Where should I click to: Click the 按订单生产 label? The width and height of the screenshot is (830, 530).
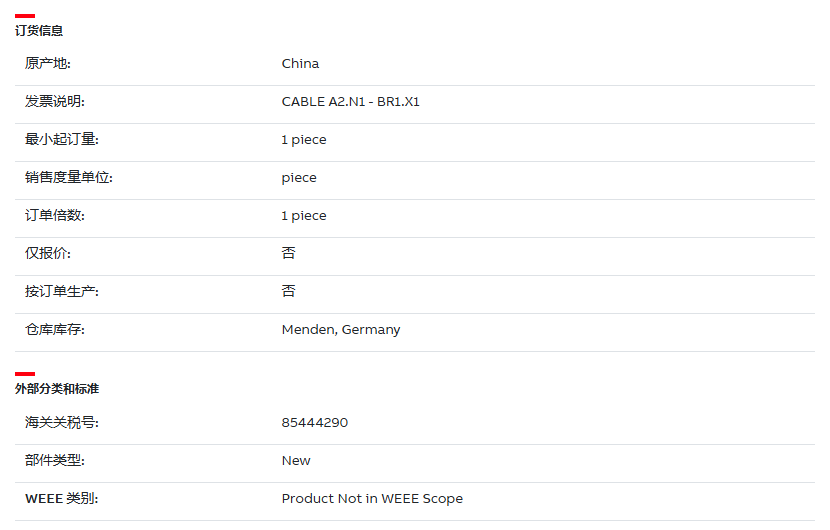(x=61, y=292)
